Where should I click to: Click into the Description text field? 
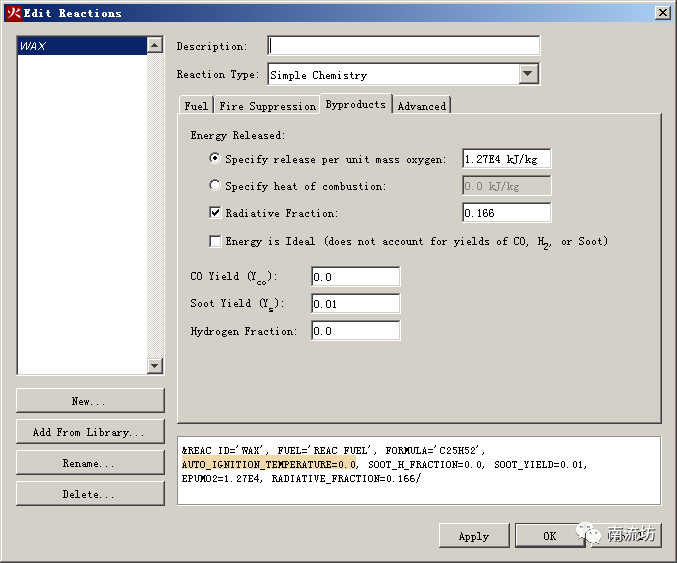[403, 46]
